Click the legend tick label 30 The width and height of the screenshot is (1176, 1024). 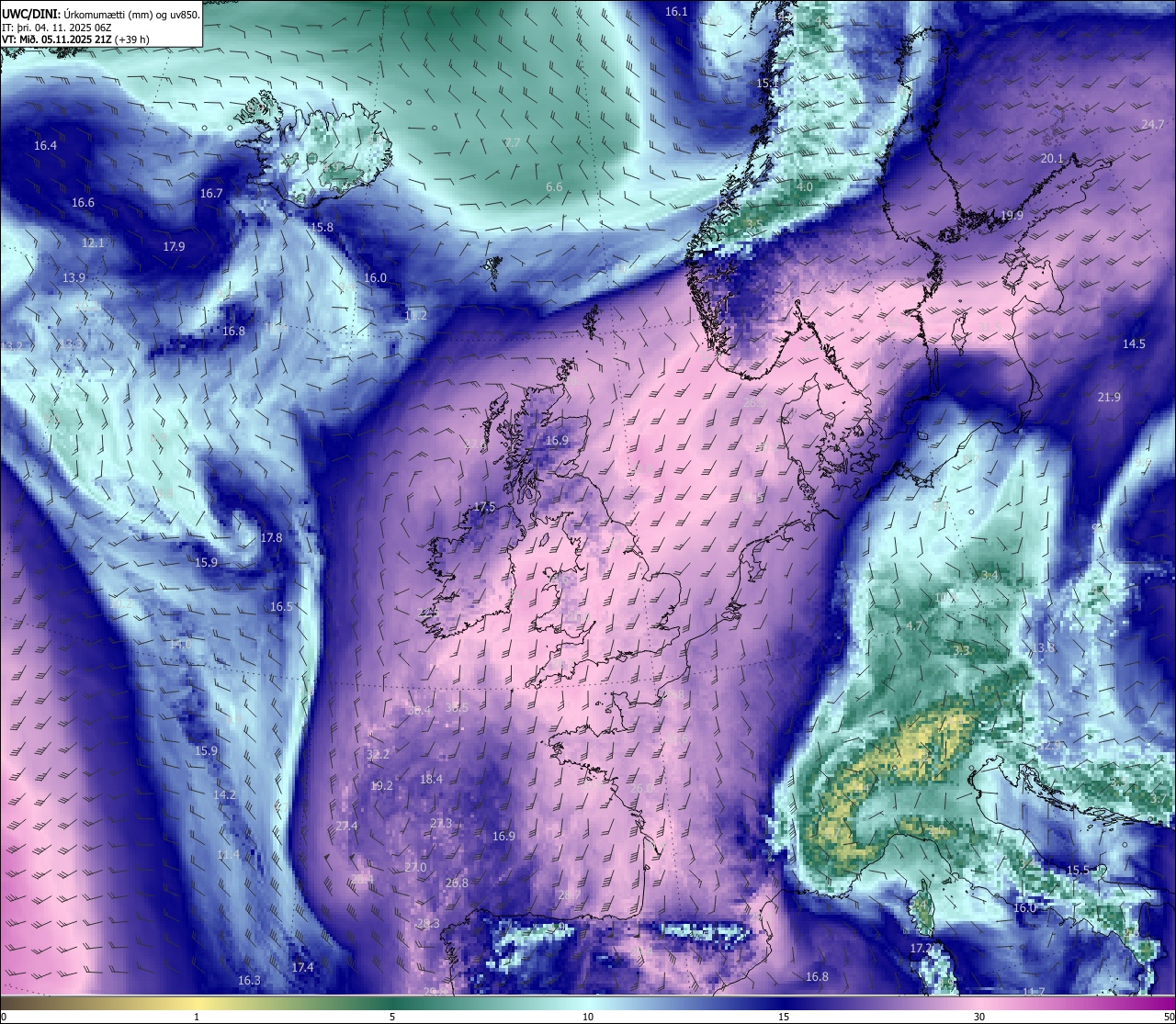click(980, 1017)
